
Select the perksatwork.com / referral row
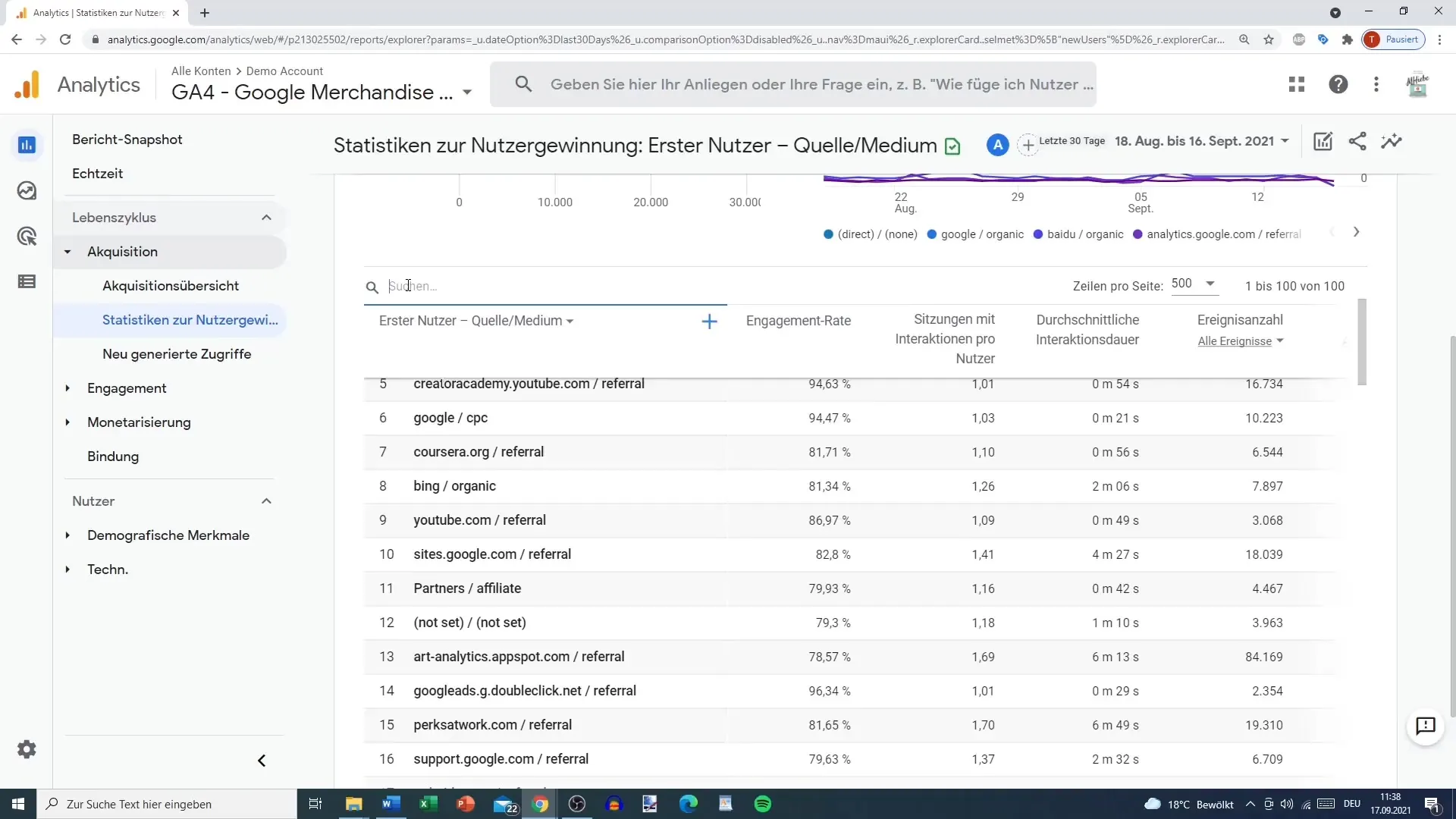pyautogui.click(x=849, y=725)
